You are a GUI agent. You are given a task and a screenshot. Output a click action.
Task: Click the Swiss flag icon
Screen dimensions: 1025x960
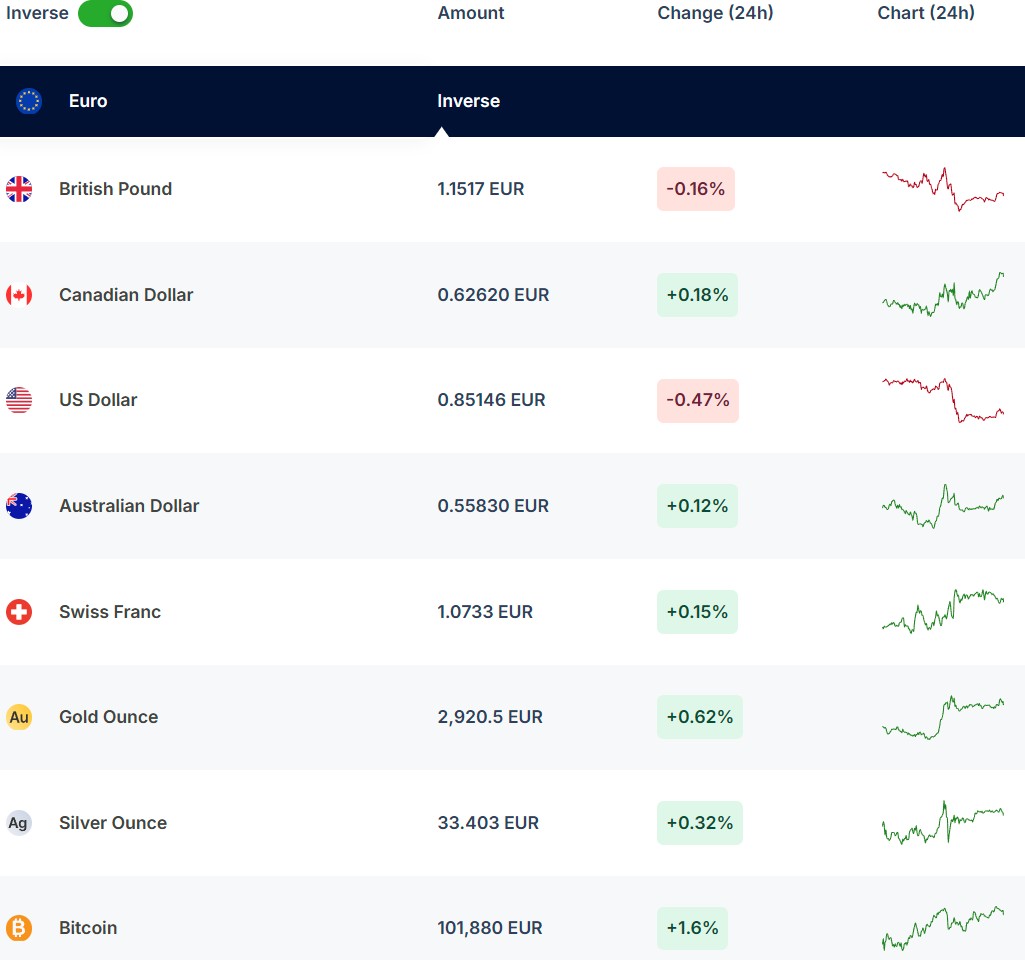19,612
